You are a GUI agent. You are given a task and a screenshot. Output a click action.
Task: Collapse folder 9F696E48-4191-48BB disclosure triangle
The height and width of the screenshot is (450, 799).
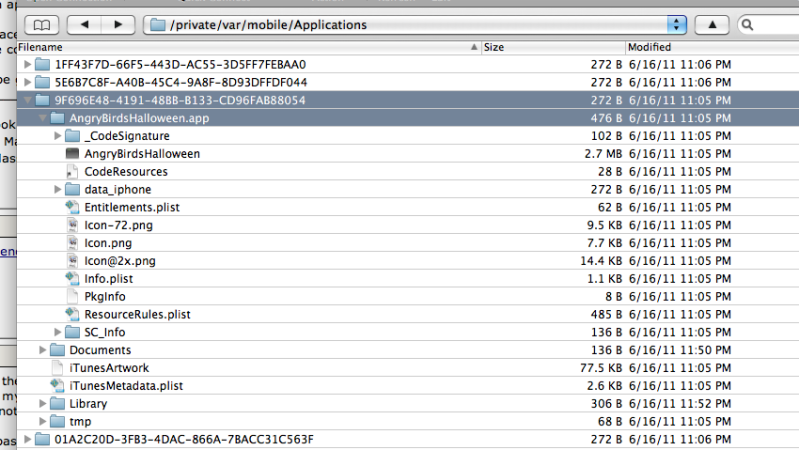(28, 100)
